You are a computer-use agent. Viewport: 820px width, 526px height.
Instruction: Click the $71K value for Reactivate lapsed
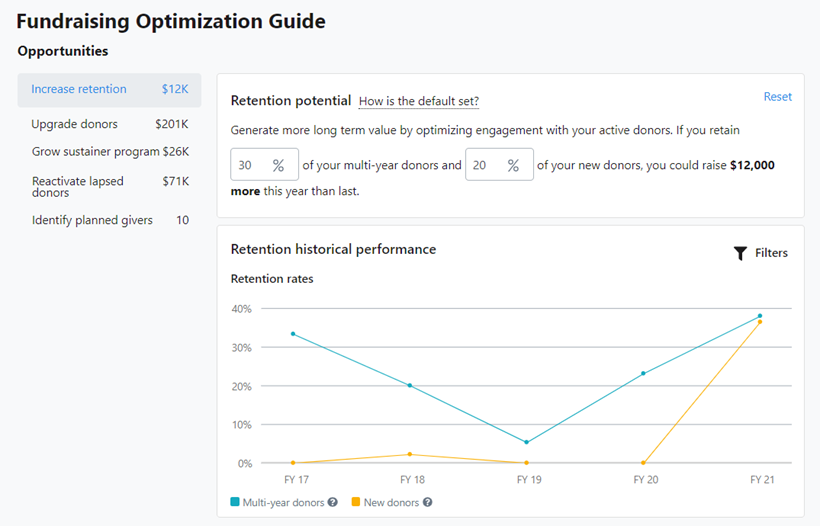[176, 181]
